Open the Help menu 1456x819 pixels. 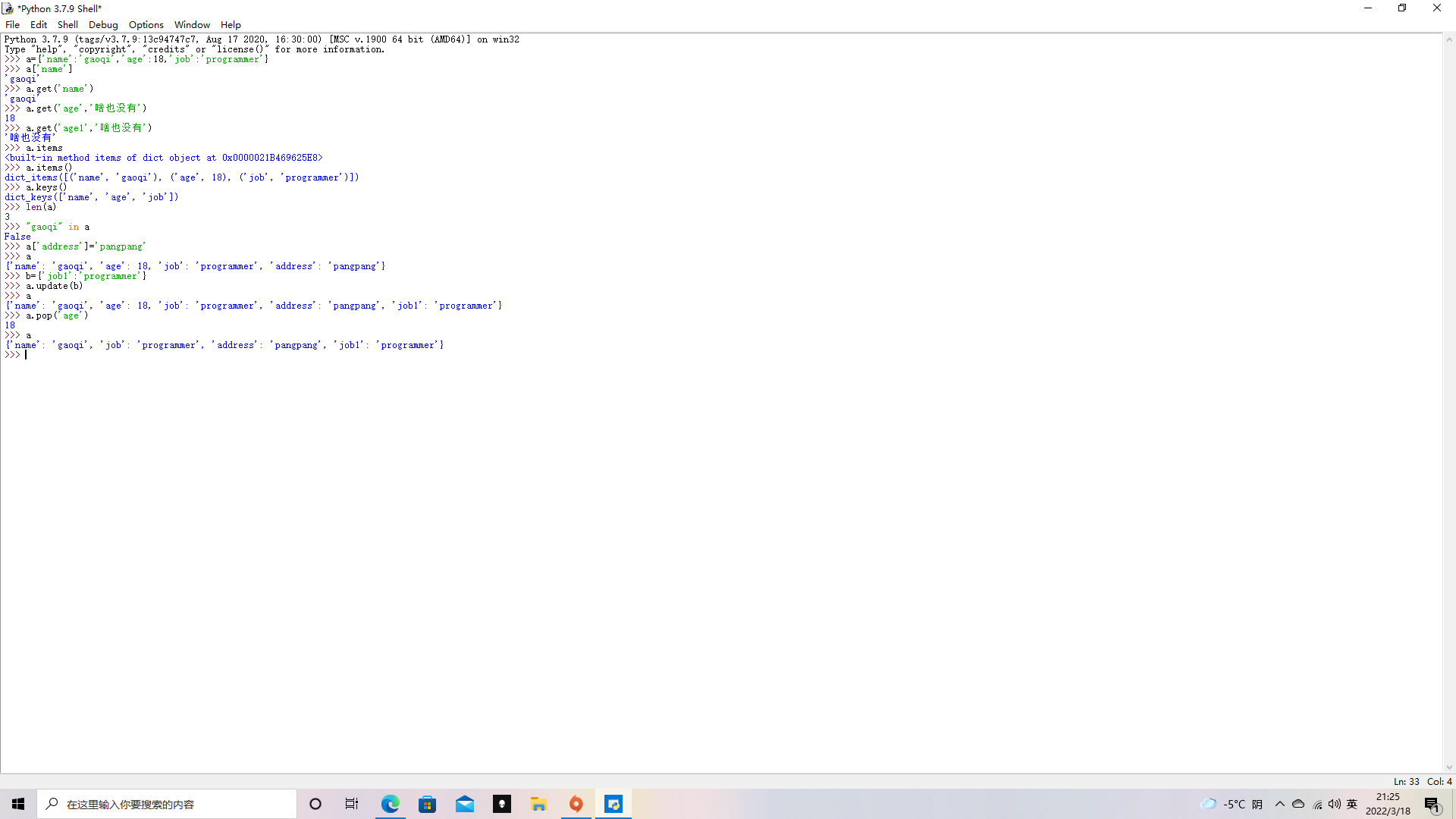point(231,24)
